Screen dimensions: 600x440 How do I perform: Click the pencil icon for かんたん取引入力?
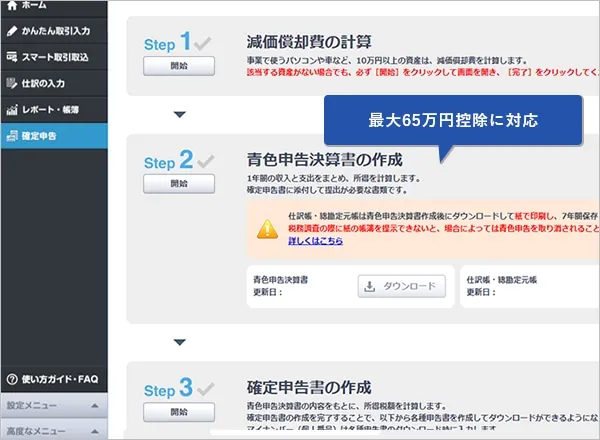12,31
